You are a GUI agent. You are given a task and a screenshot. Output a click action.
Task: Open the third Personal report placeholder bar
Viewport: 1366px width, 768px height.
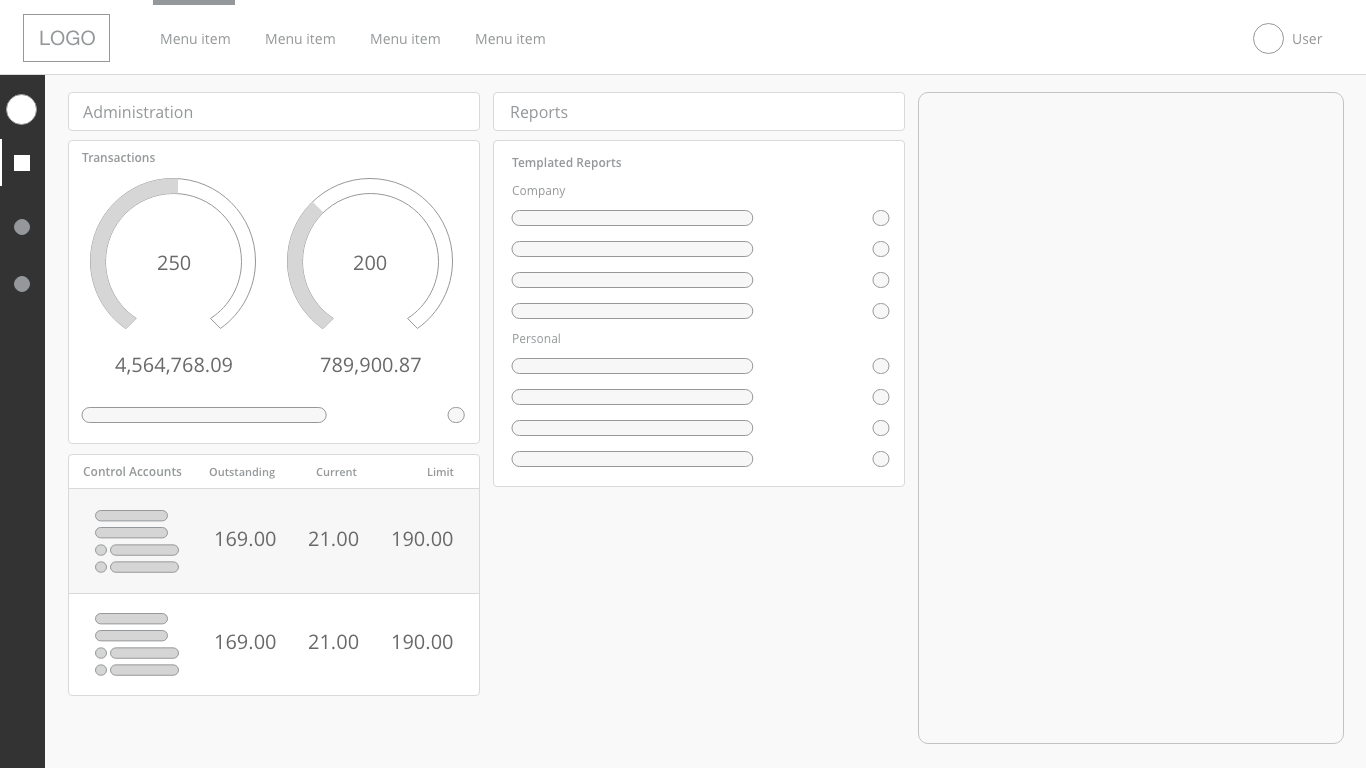coord(632,428)
